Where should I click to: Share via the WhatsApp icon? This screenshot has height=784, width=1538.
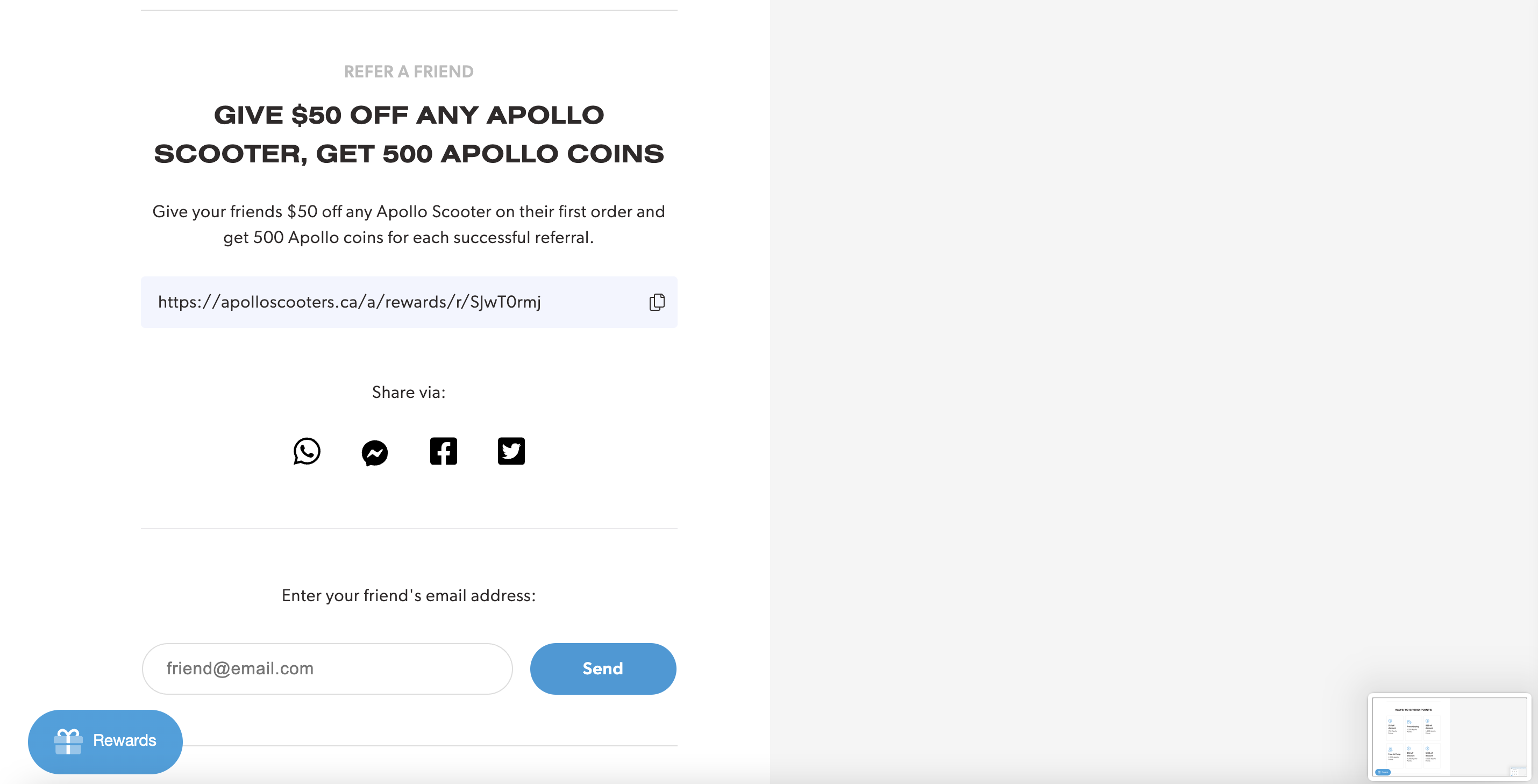coord(307,451)
